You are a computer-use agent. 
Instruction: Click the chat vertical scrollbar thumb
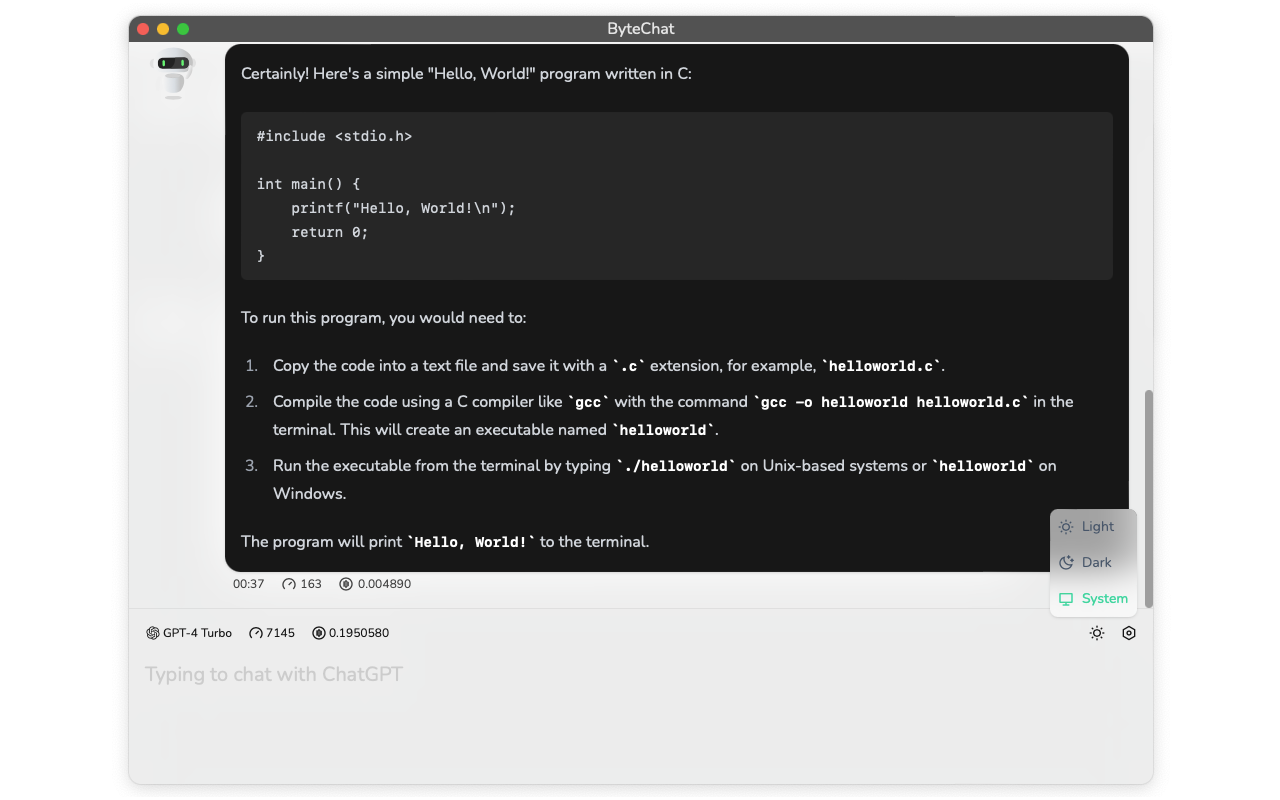[x=1149, y=499]
